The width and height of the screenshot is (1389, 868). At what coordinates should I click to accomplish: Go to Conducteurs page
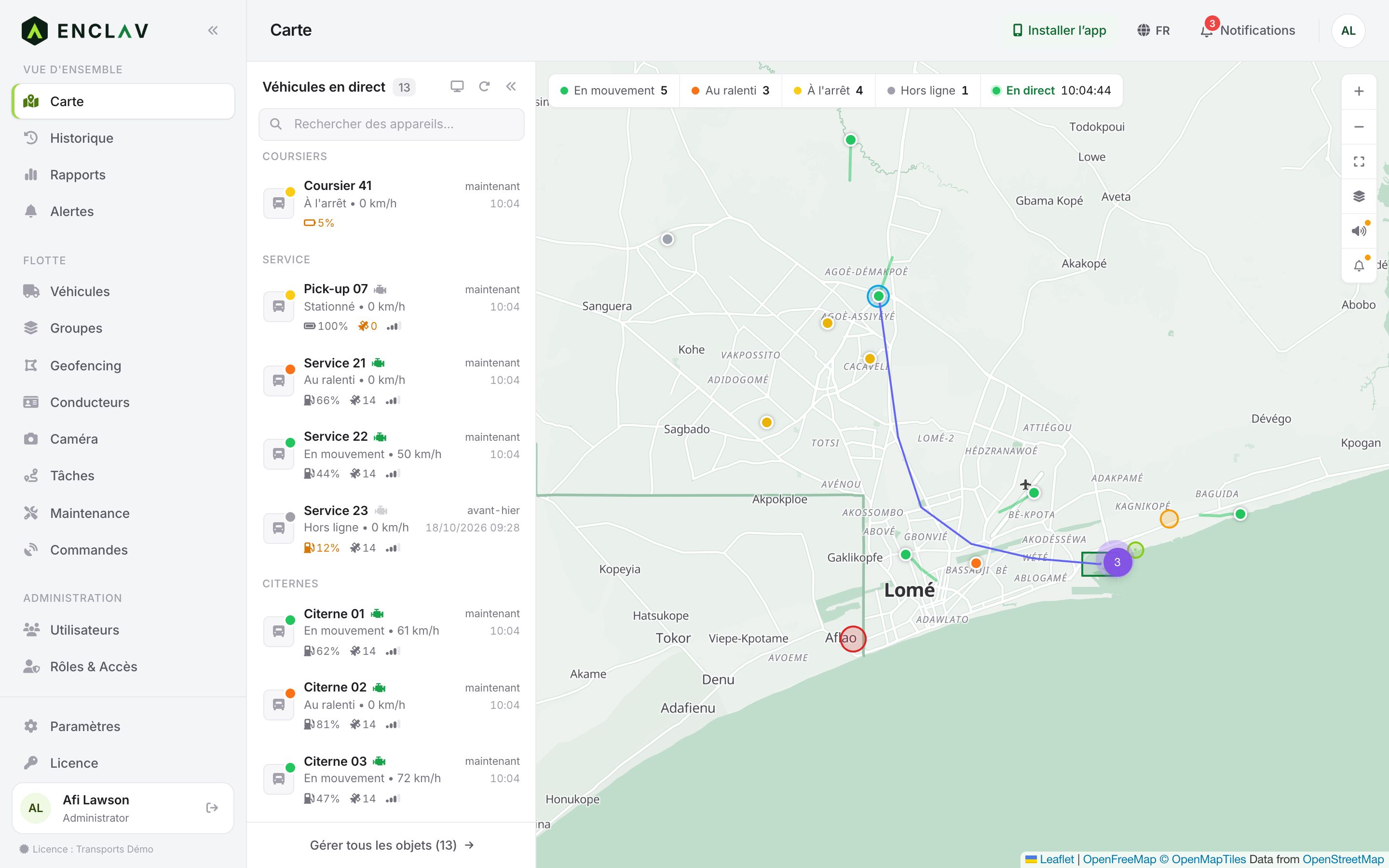(123, 403)
